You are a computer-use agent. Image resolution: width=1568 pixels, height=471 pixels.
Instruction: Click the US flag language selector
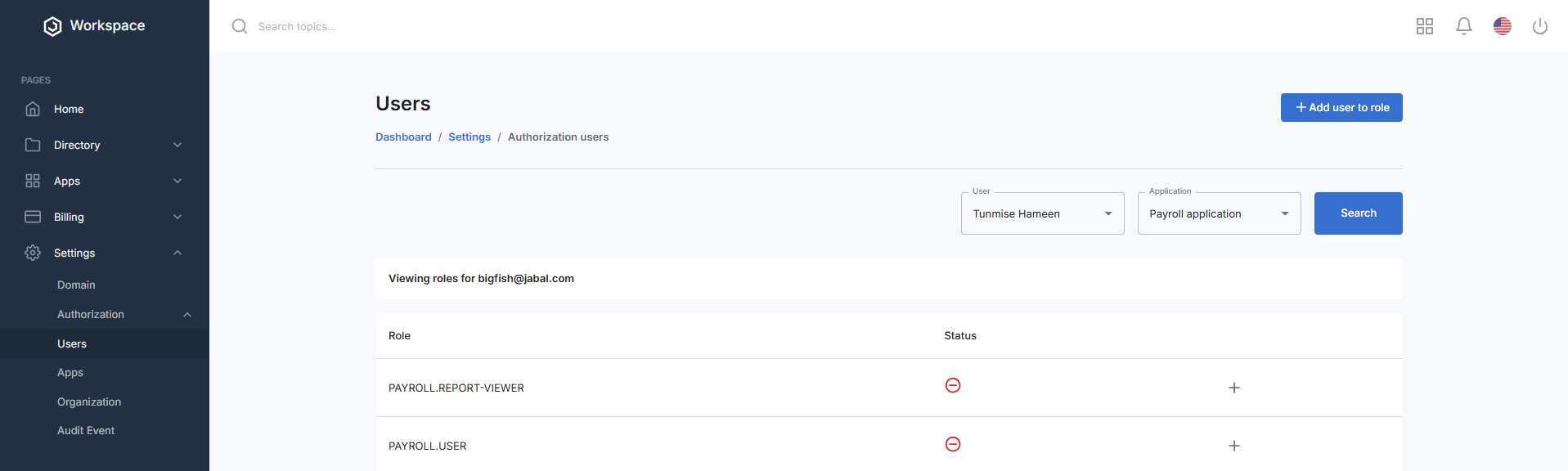pyautogui.click(x=1502, y=26)
